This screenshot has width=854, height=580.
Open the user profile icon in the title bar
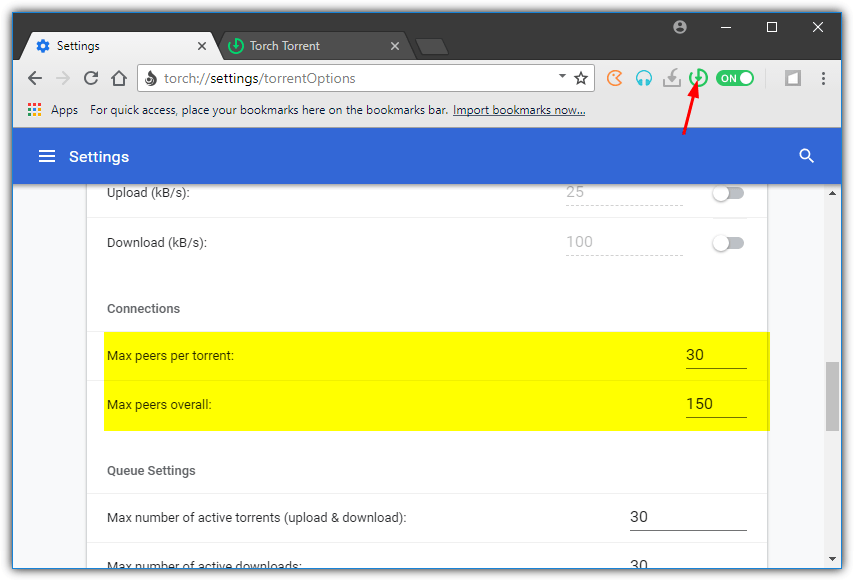680,27
